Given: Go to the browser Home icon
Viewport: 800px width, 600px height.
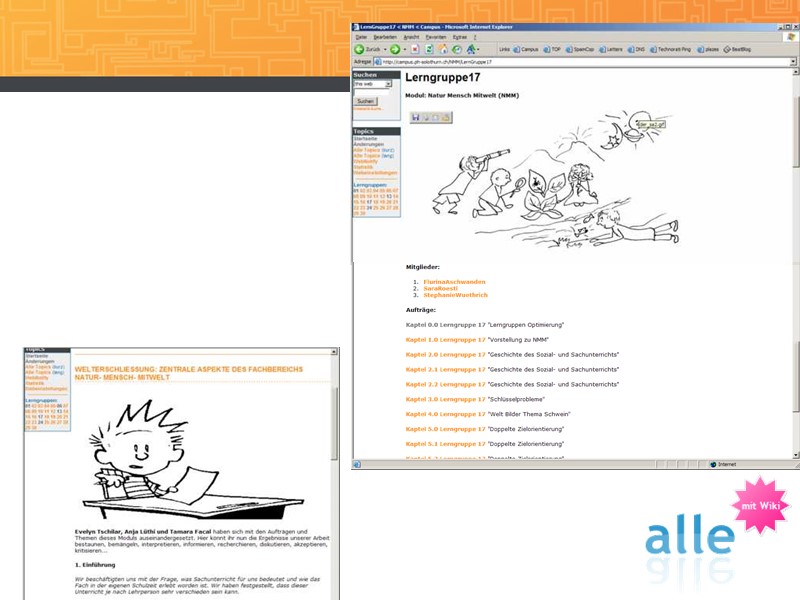Looking at the screenshot, I should click(443, 49).
